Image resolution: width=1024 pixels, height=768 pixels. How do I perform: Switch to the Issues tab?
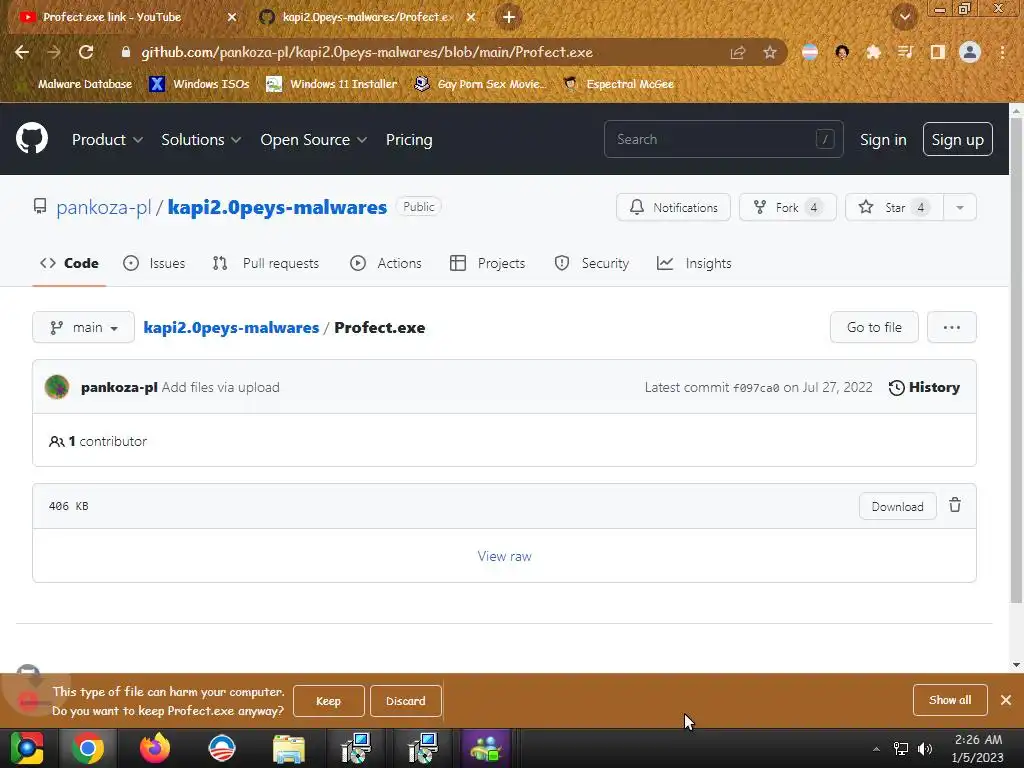pyautogui.click(x=154, y=263)
